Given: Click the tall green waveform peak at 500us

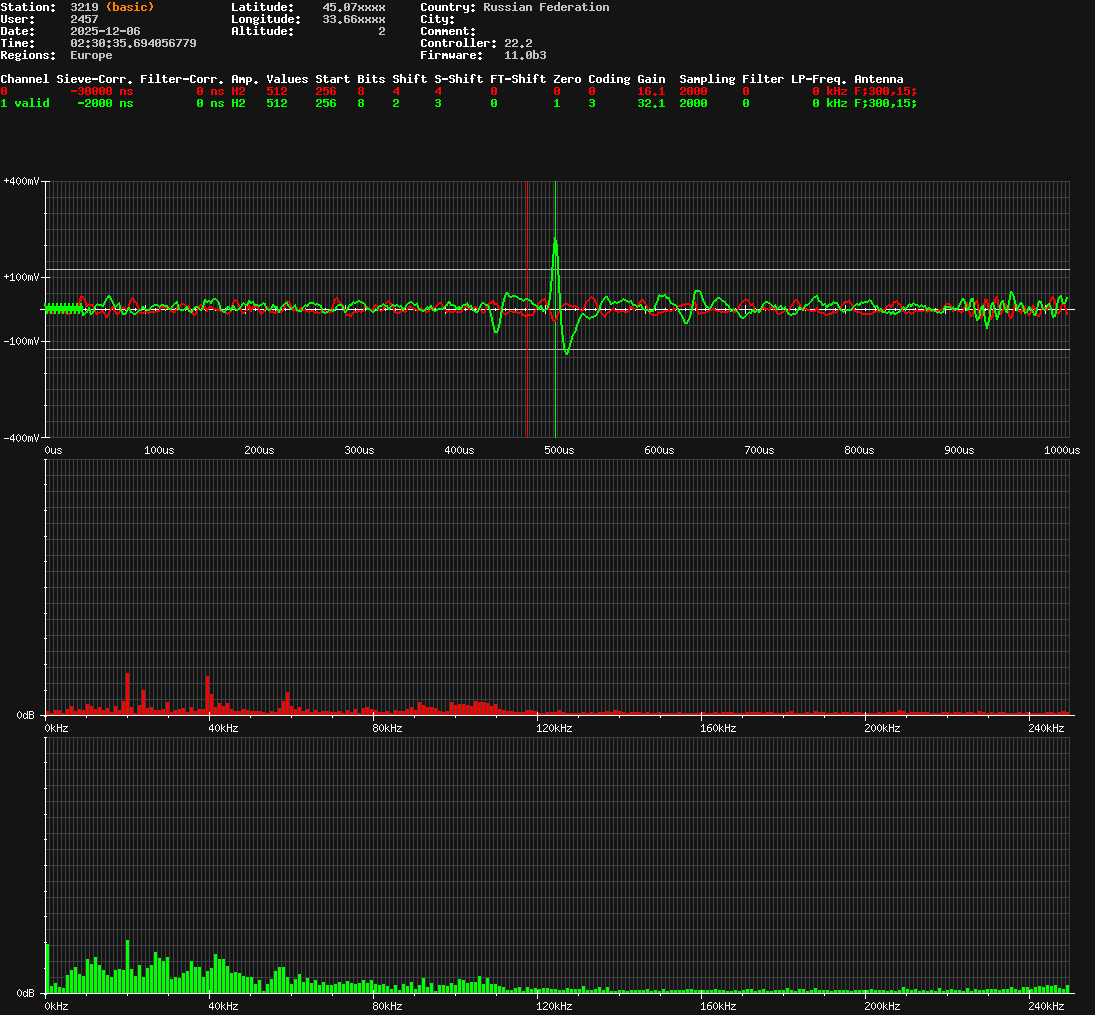Looking at the screenshot, I should click(555, 241).
